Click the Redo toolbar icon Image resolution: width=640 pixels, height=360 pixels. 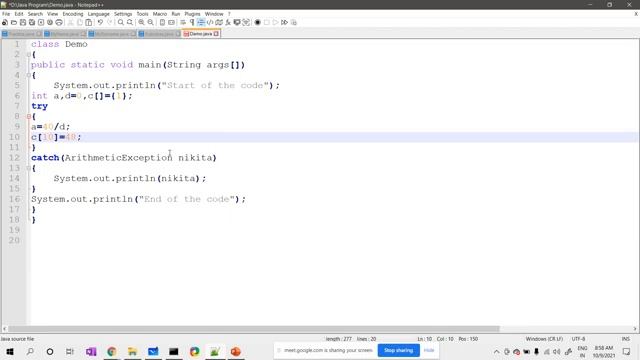point(109,22)
